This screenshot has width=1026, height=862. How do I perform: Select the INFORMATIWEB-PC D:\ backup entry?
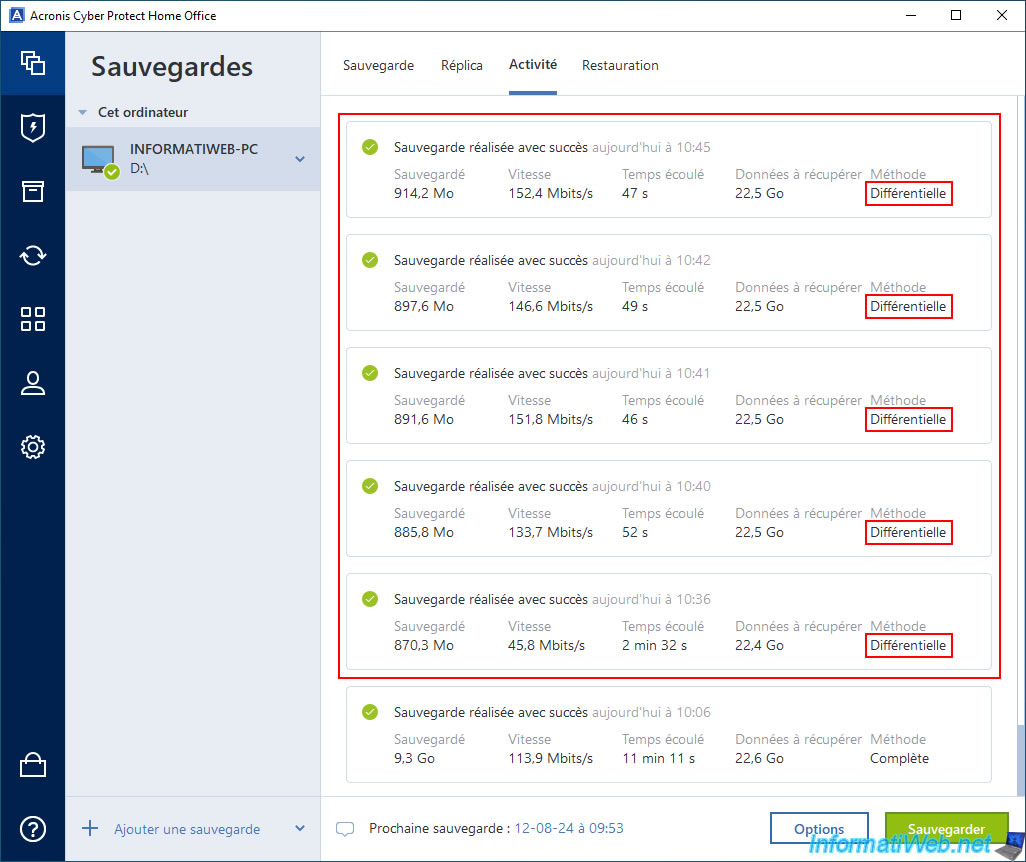click(192, 159)
